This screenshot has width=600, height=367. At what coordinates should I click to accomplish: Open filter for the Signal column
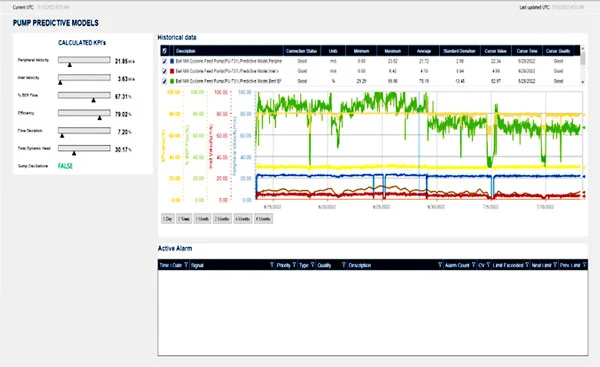click(x=272, y=265)
